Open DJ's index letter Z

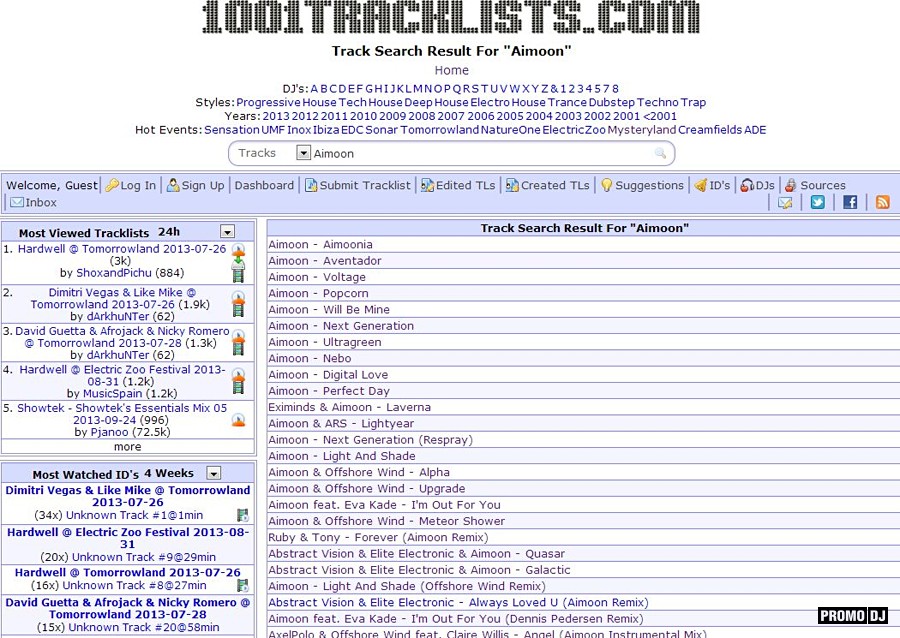(x=545, y=88)
